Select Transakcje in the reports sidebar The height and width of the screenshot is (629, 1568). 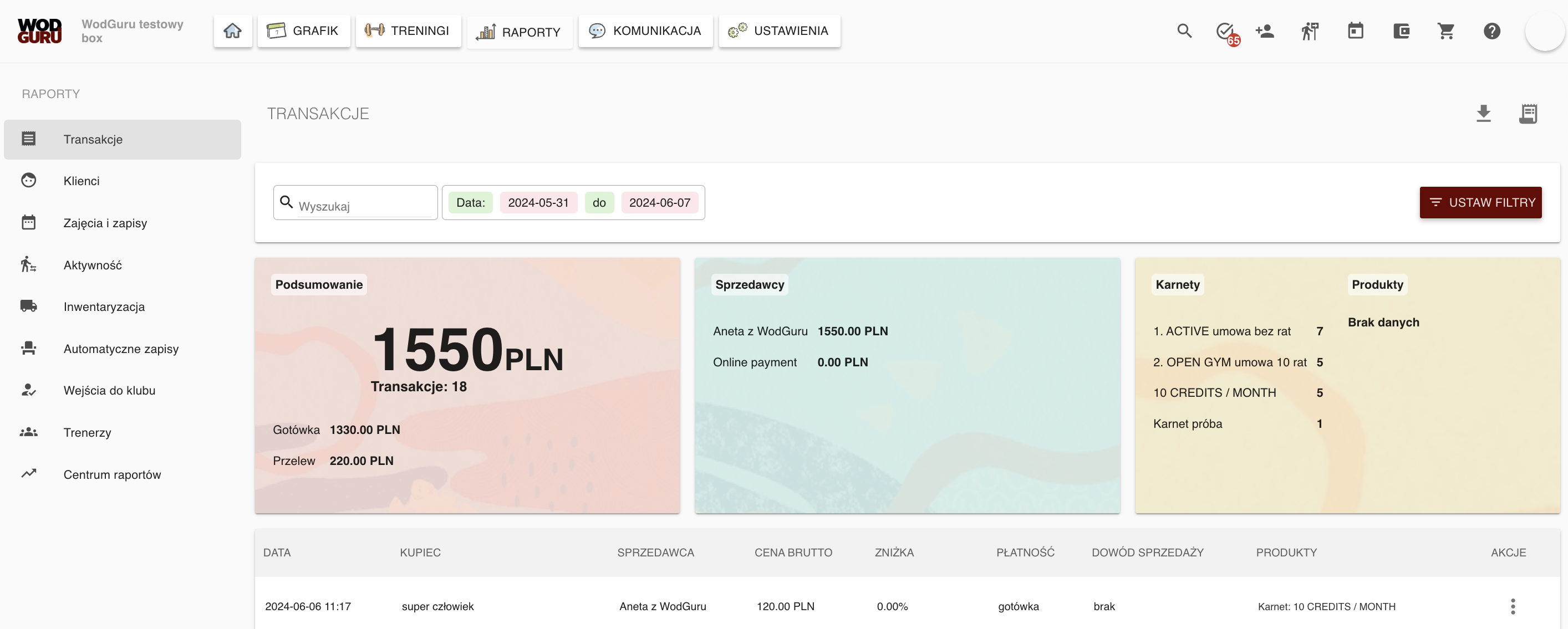coord(123,139)
